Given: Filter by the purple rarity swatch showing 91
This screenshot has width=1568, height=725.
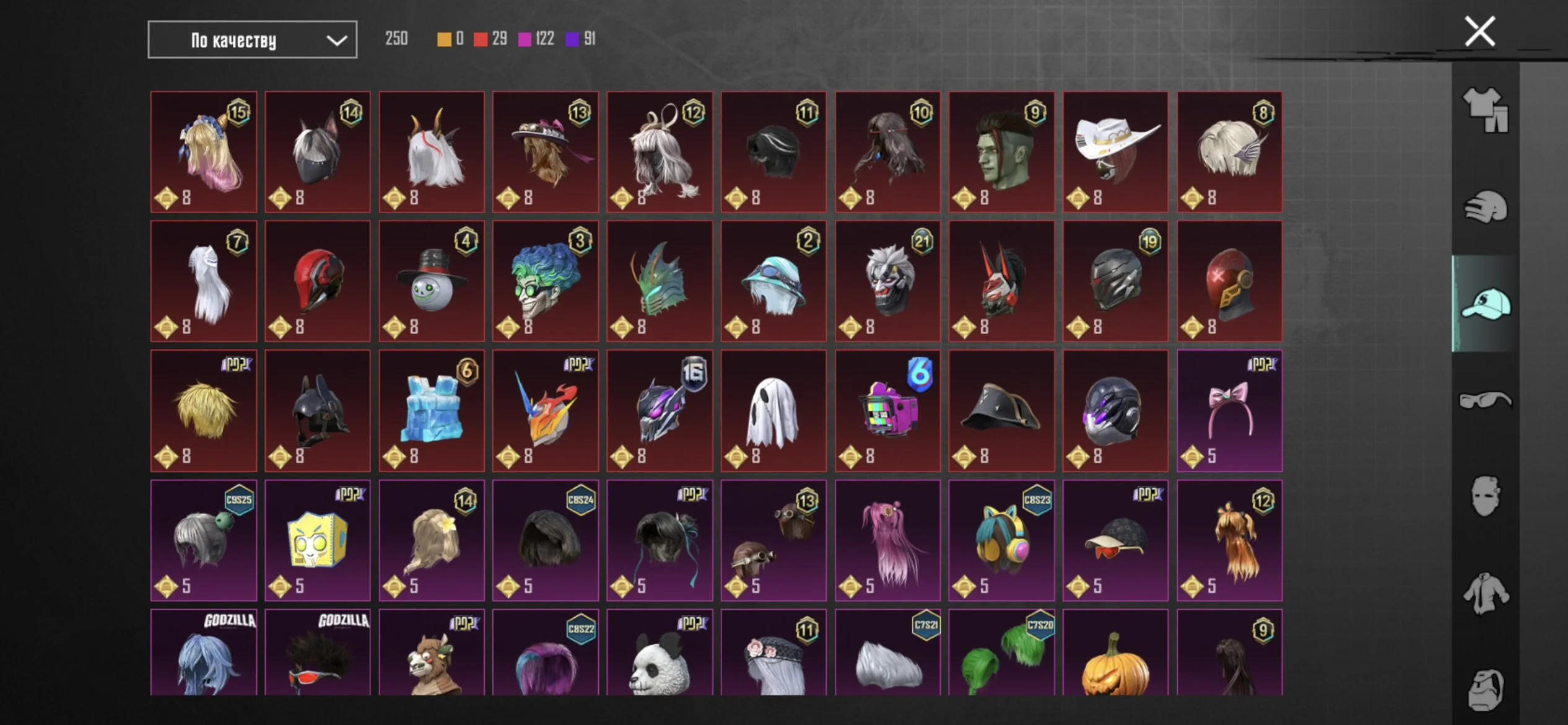Looking at the screenshot, I should (572, 40).
